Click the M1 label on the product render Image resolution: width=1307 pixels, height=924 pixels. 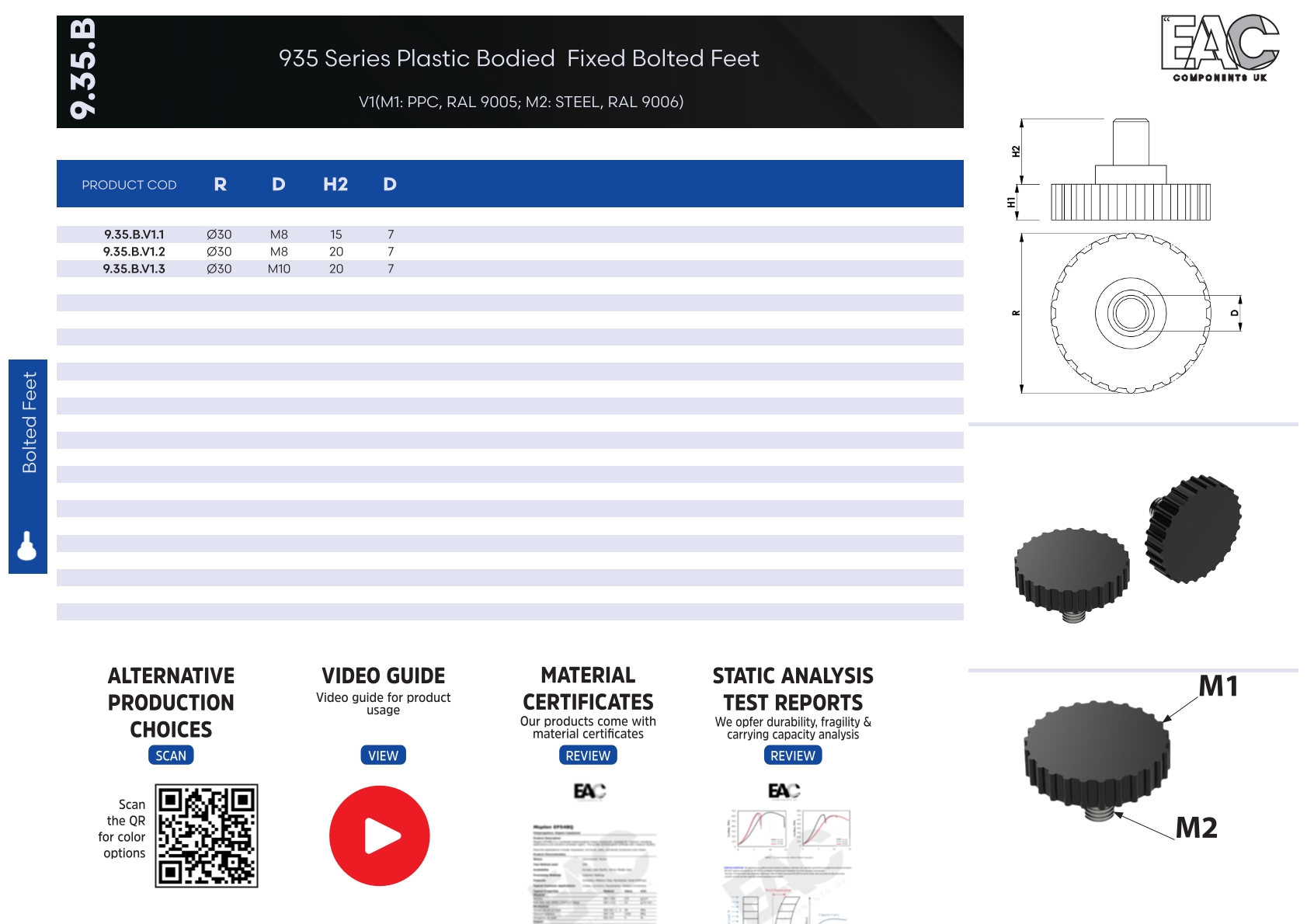(1218, 686)
